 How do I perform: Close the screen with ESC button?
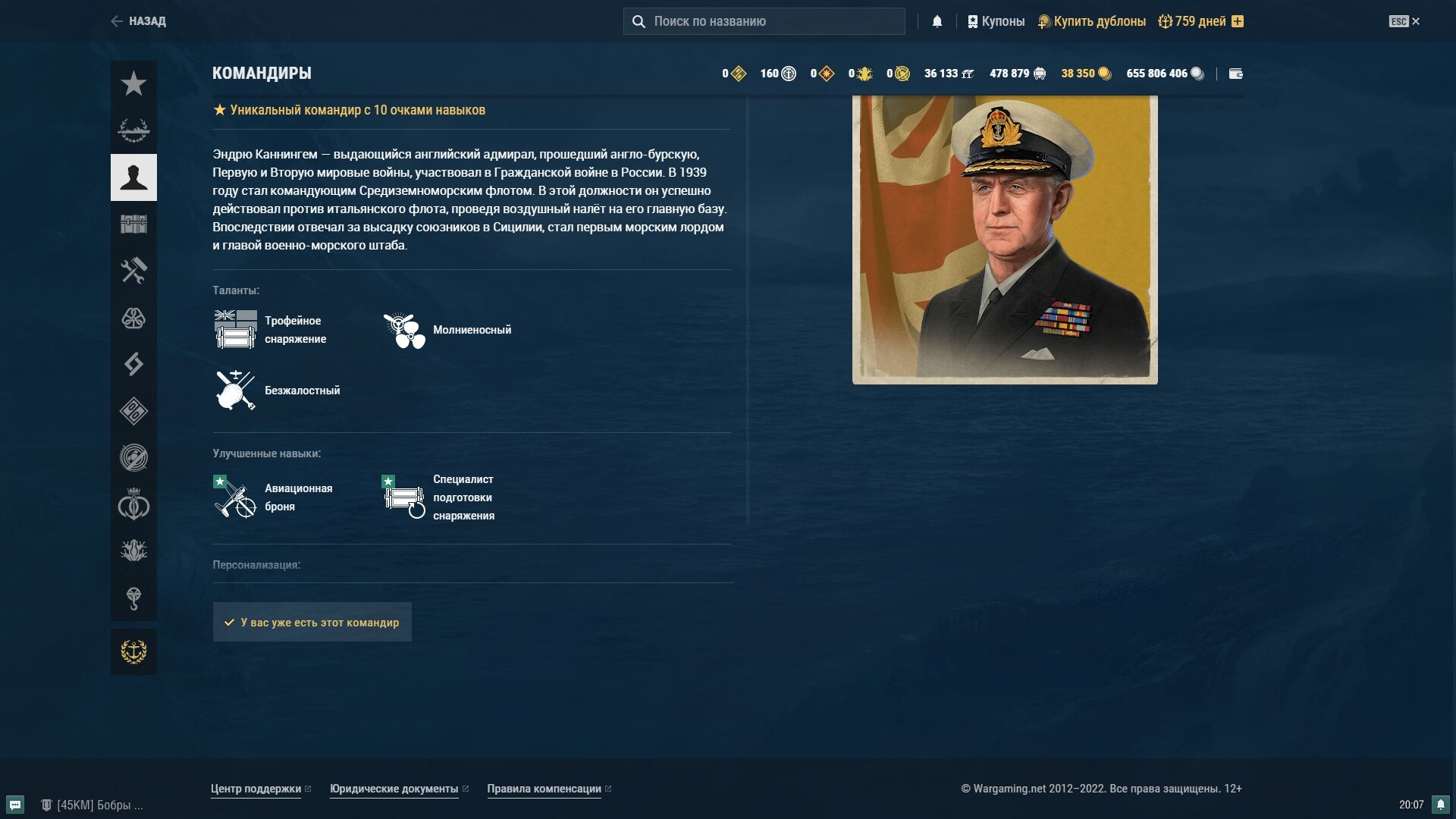(1404, 21)
